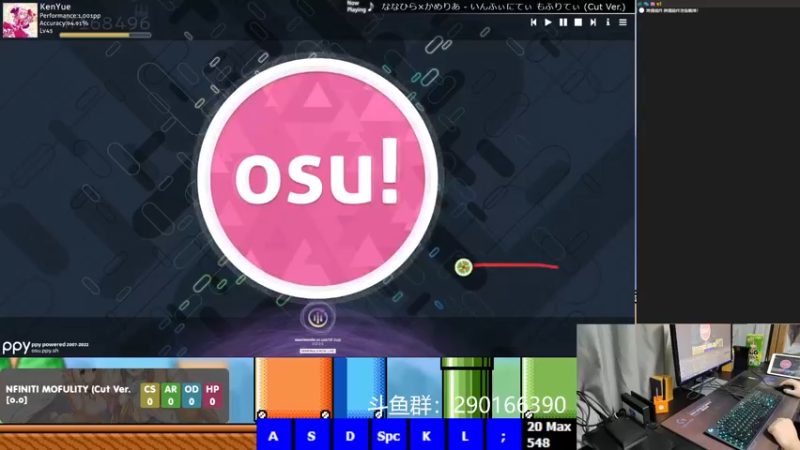The width and height of the screenshot is (800, 450).
Task: Click the AR 0 badge
Action: tap(170, 395)
